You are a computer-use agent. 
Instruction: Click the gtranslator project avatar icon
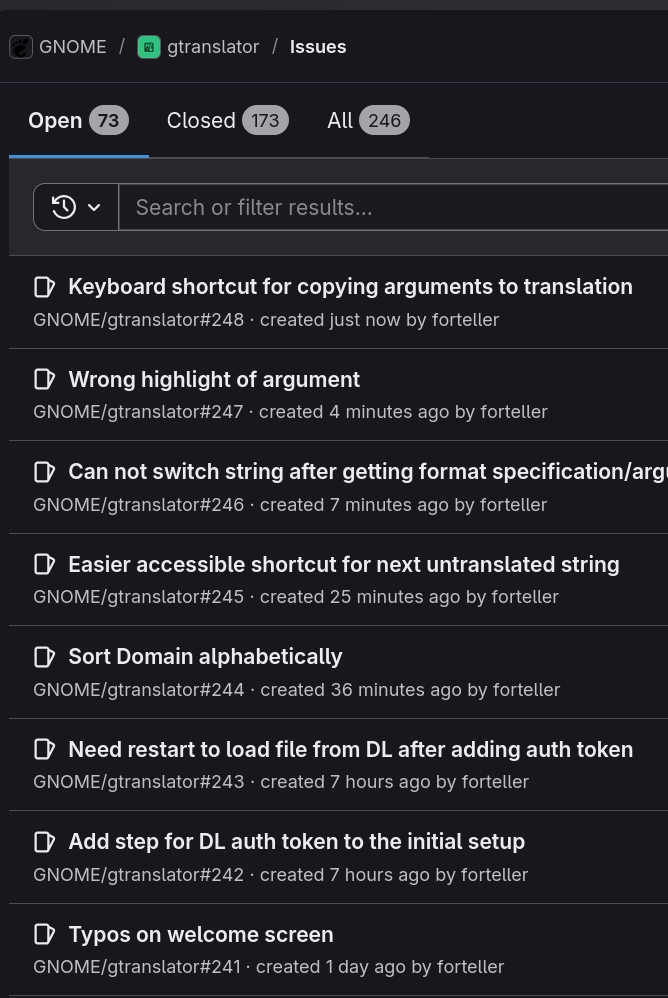tap(149, 47)
